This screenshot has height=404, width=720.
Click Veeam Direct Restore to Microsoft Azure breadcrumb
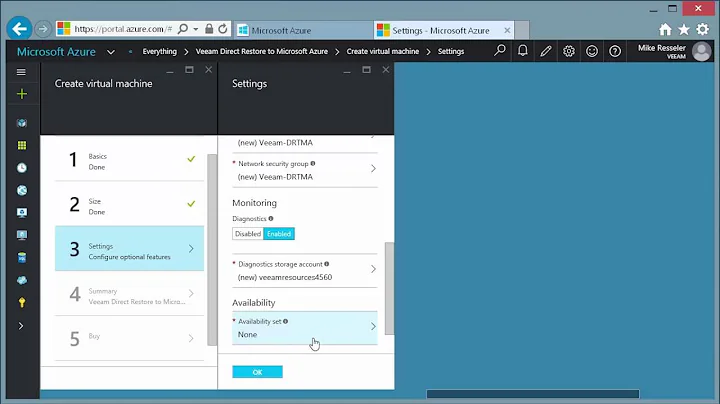point(262,51)
